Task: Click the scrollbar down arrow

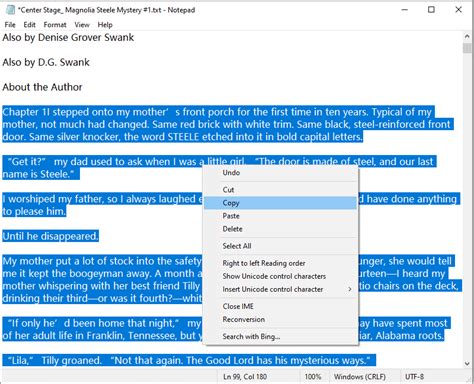Action: click(467, 364)
